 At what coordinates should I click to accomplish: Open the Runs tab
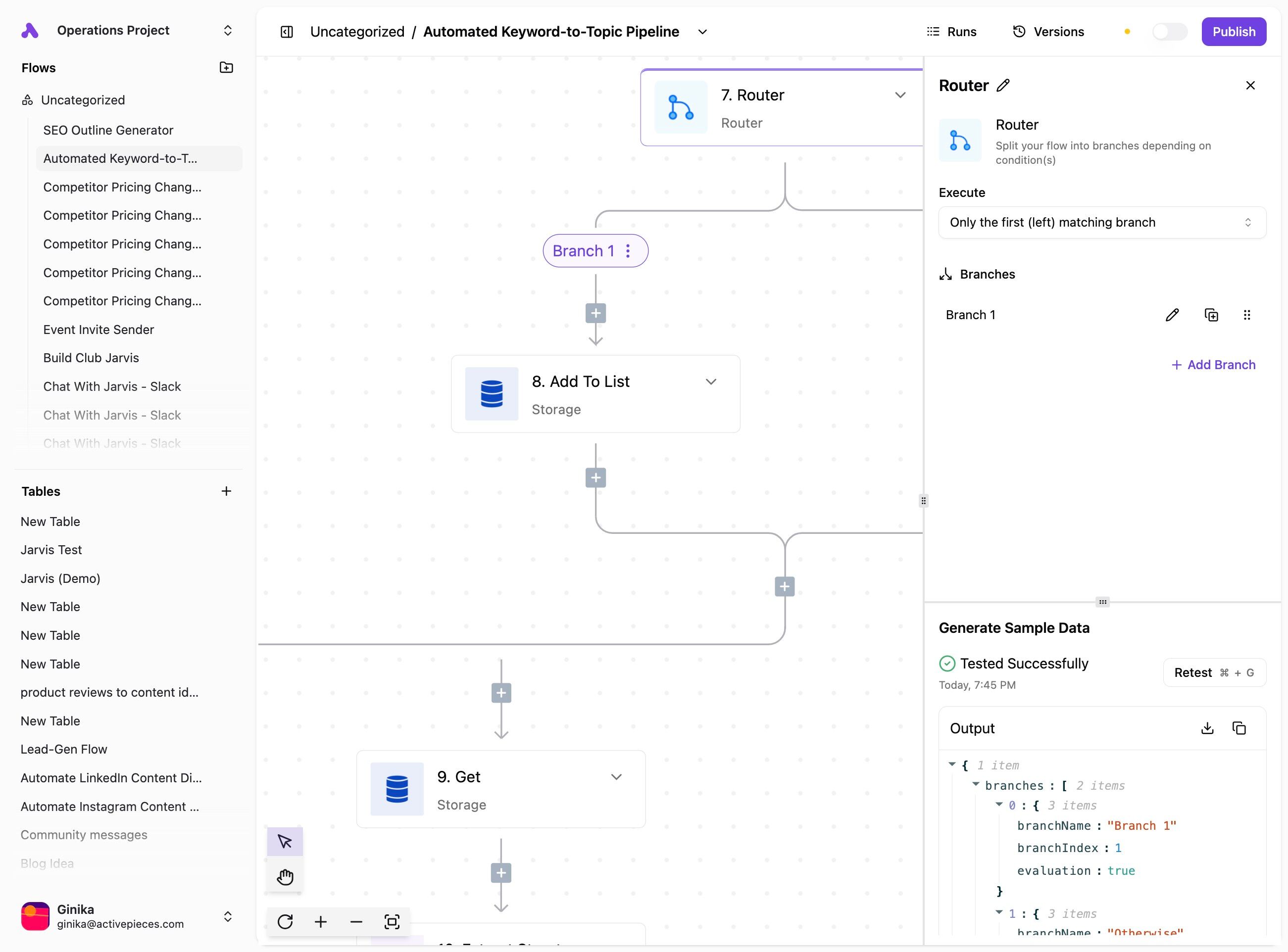951,32
